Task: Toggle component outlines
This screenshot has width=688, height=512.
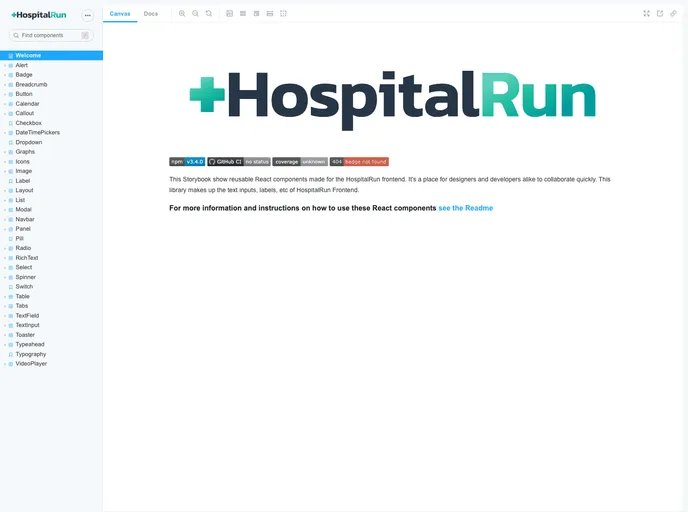Action: pos(283,14)
